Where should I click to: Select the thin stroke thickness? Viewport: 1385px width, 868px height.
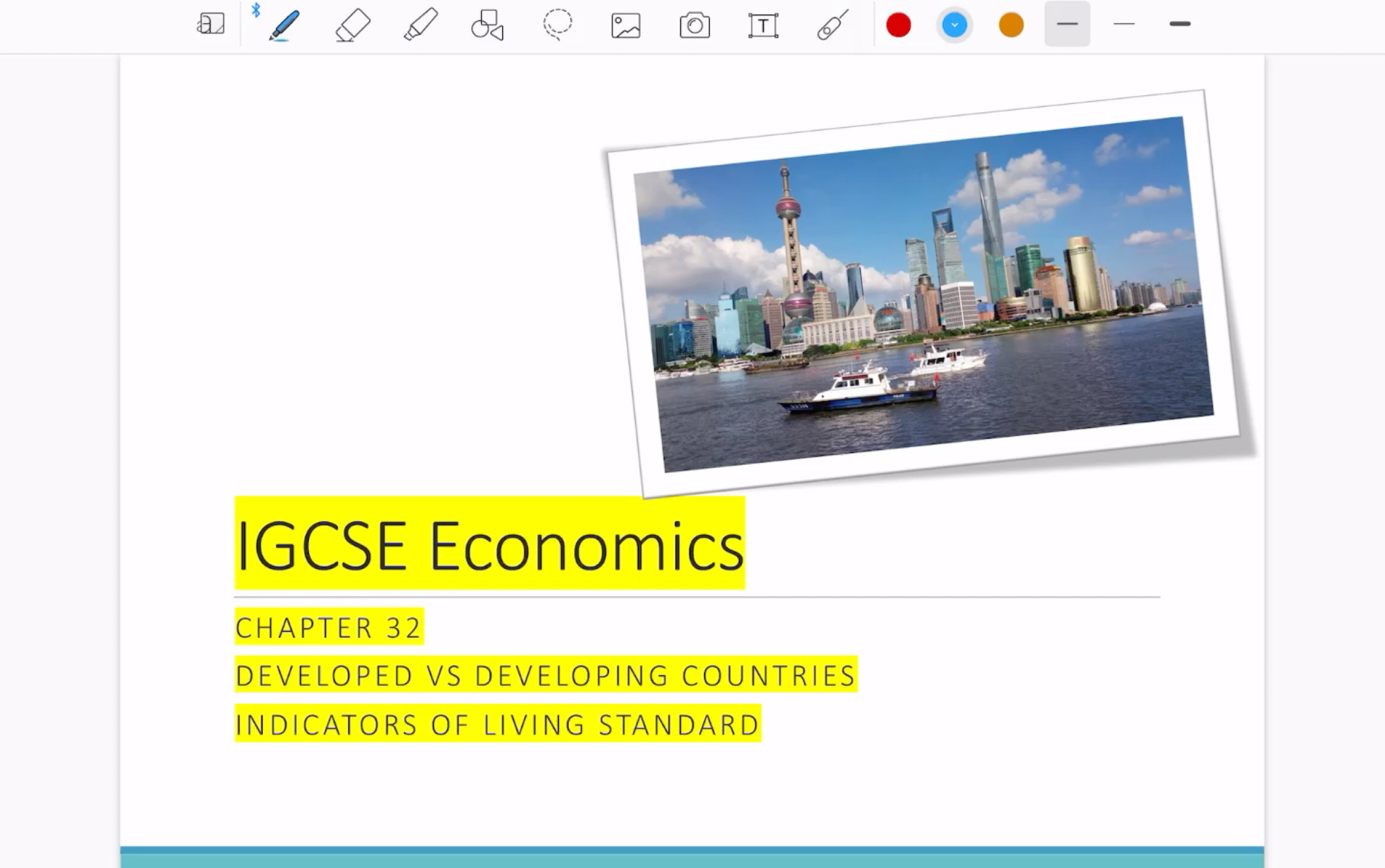[1124, 24]
